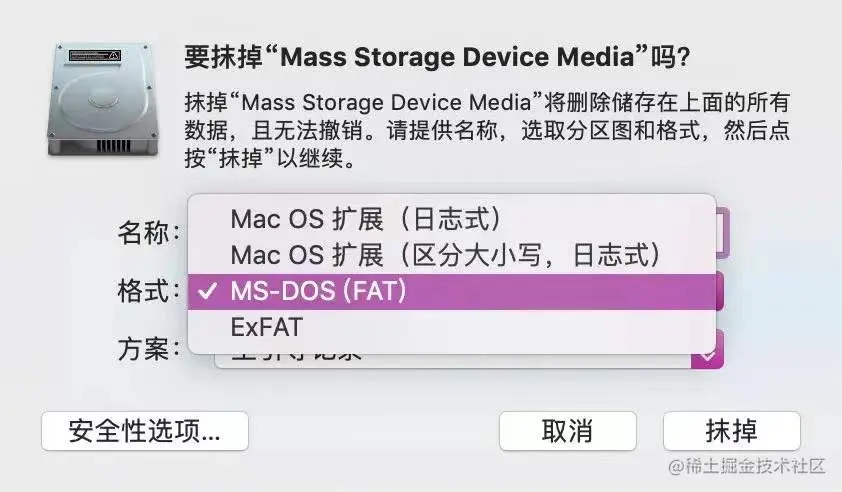The image size is (842, 492).
Task: Click the hard drive icon
Action: point(99,99)
